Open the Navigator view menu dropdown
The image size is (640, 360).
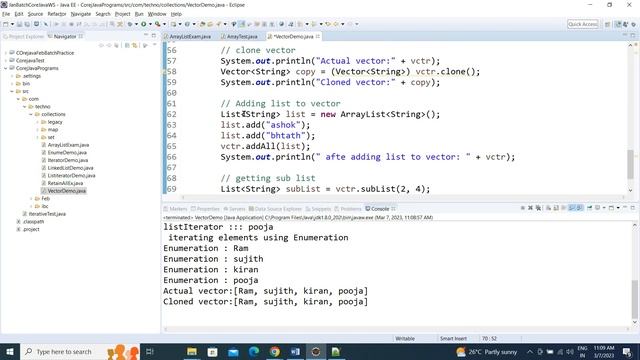[154, 44]
